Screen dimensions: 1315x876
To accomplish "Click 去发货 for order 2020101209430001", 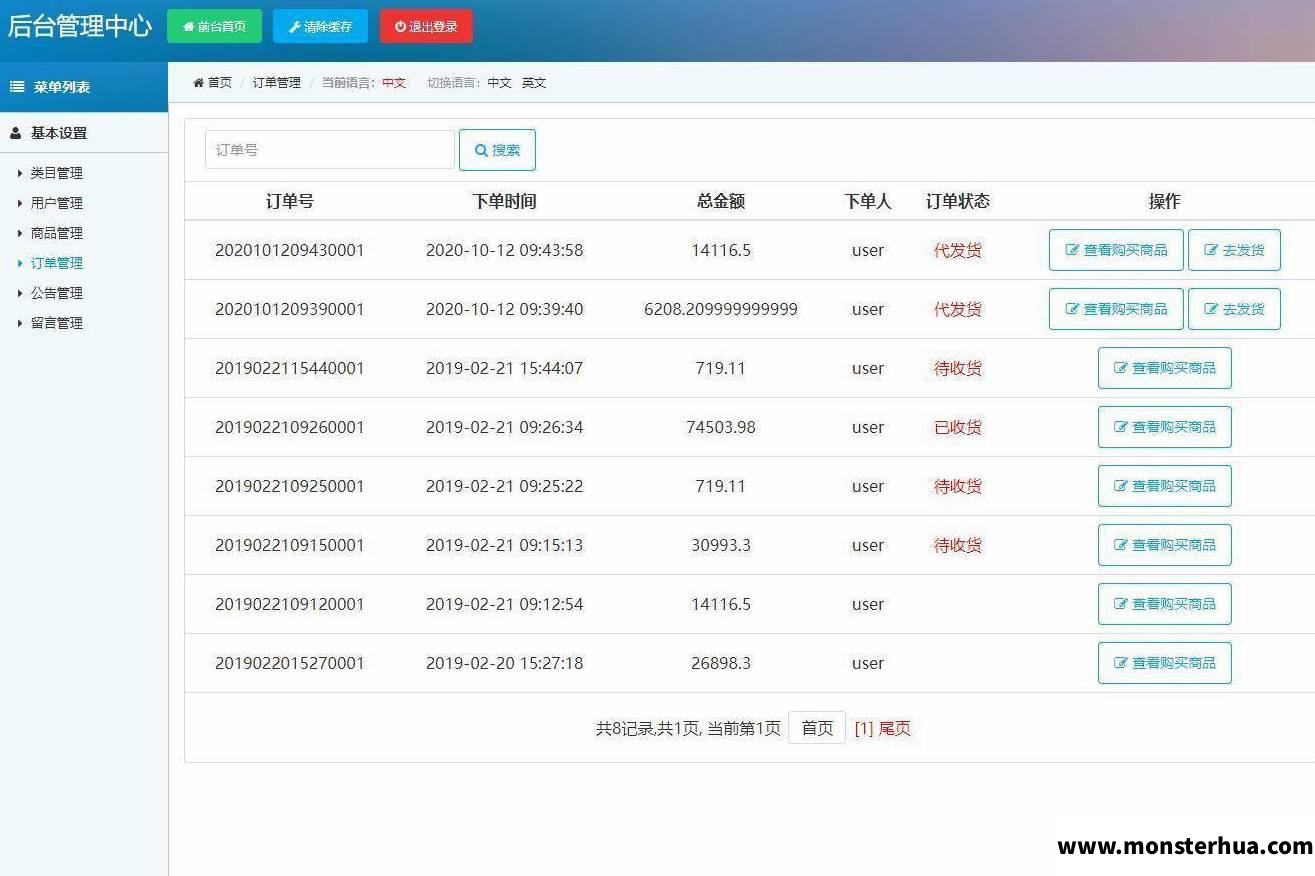I will (1234, 250).
